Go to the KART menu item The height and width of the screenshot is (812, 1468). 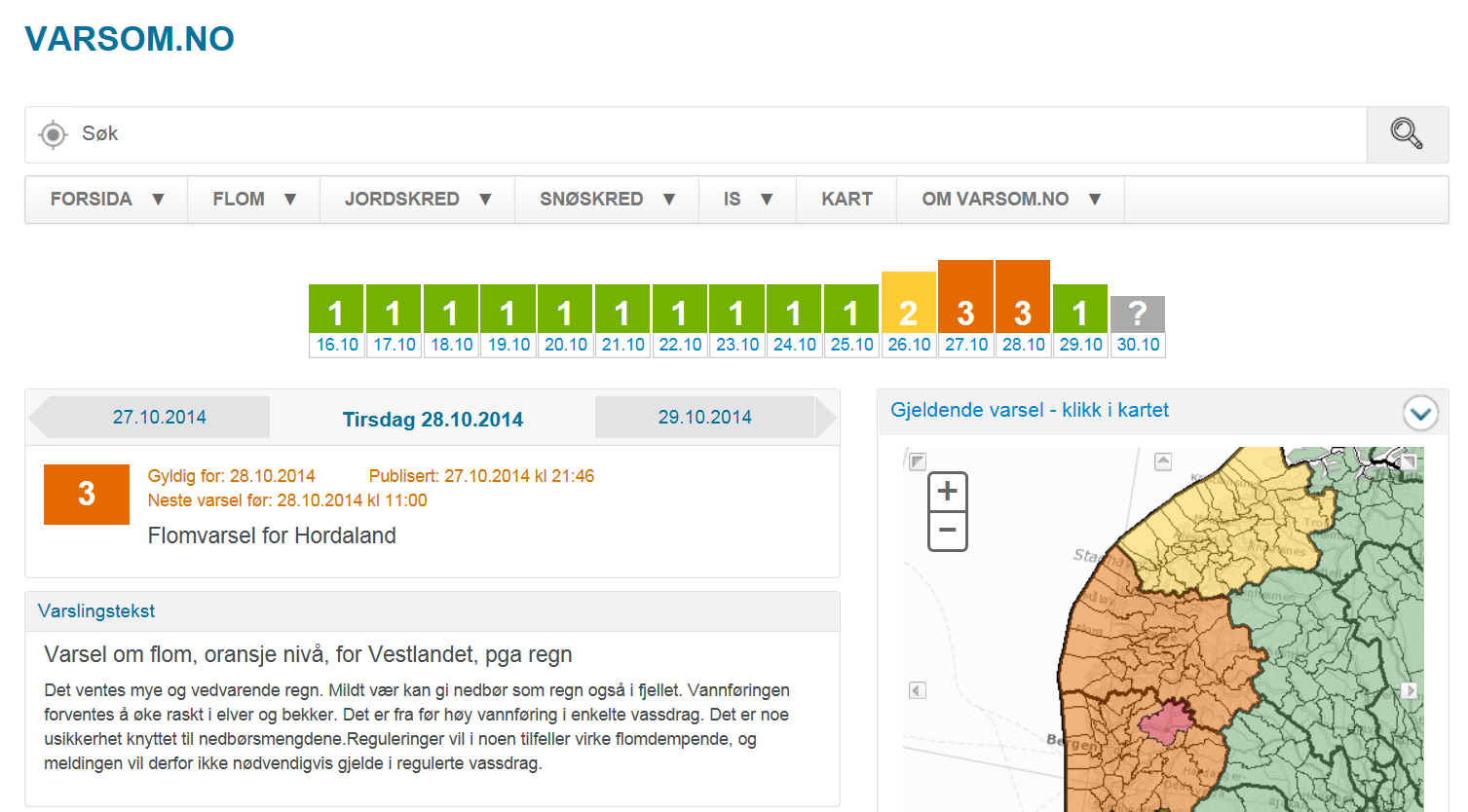point(847,200)
